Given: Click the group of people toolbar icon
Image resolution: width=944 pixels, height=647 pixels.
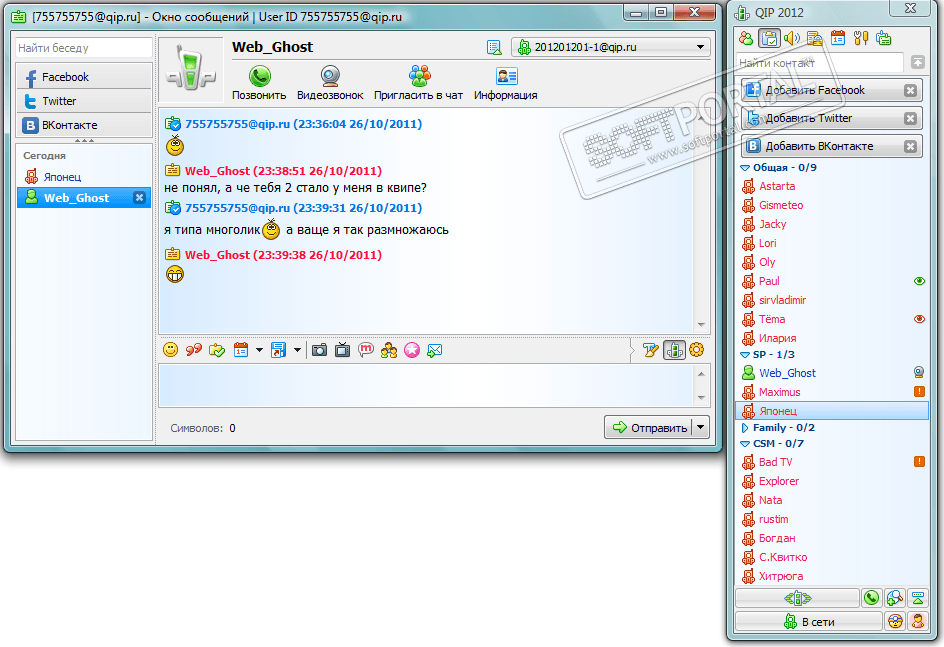Looking at the screenshot, I should tap(388, 350).
